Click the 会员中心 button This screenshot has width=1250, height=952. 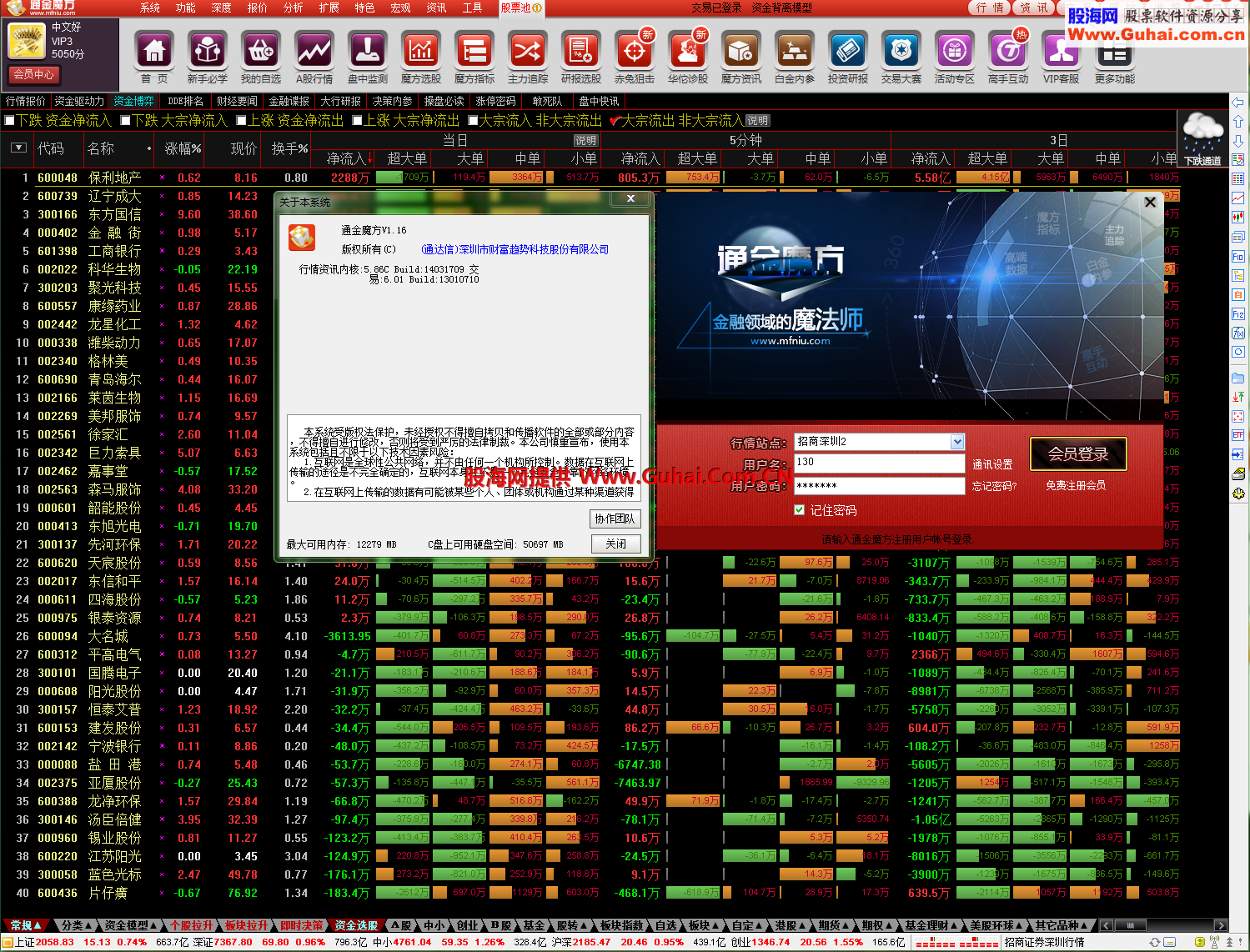pyautogui.click(x=33, y=74)
